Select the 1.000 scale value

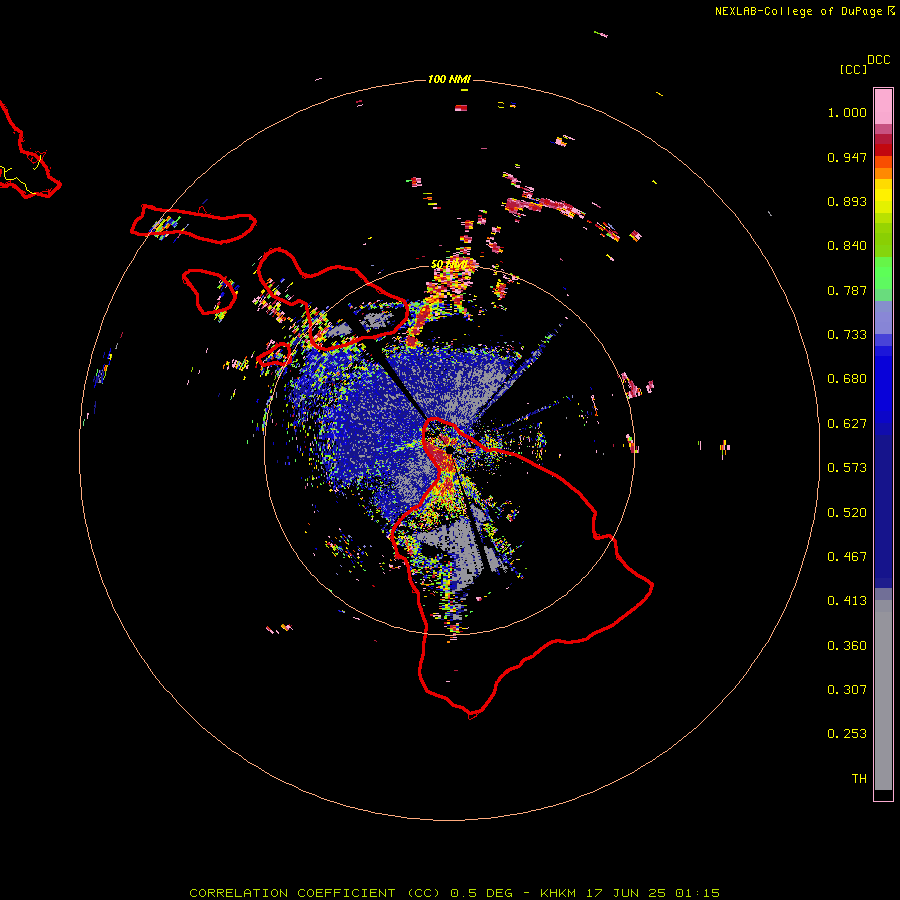point(847,112)
